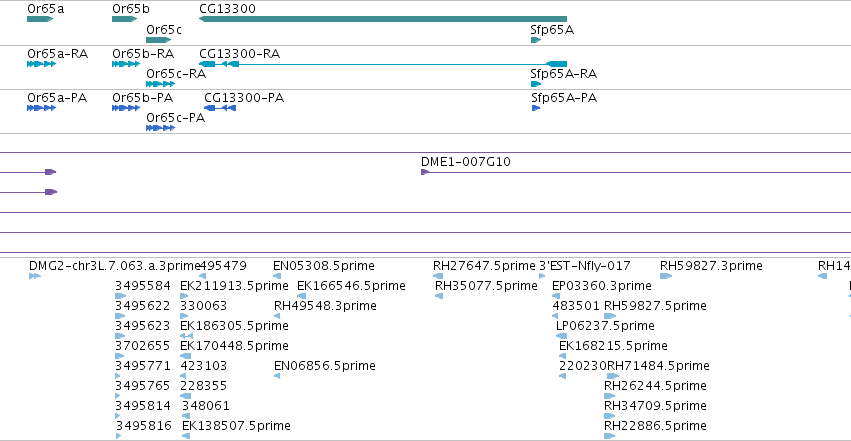
Task: Click the Or65c-RA transcript glyph
Action: (x=161, y=84)
